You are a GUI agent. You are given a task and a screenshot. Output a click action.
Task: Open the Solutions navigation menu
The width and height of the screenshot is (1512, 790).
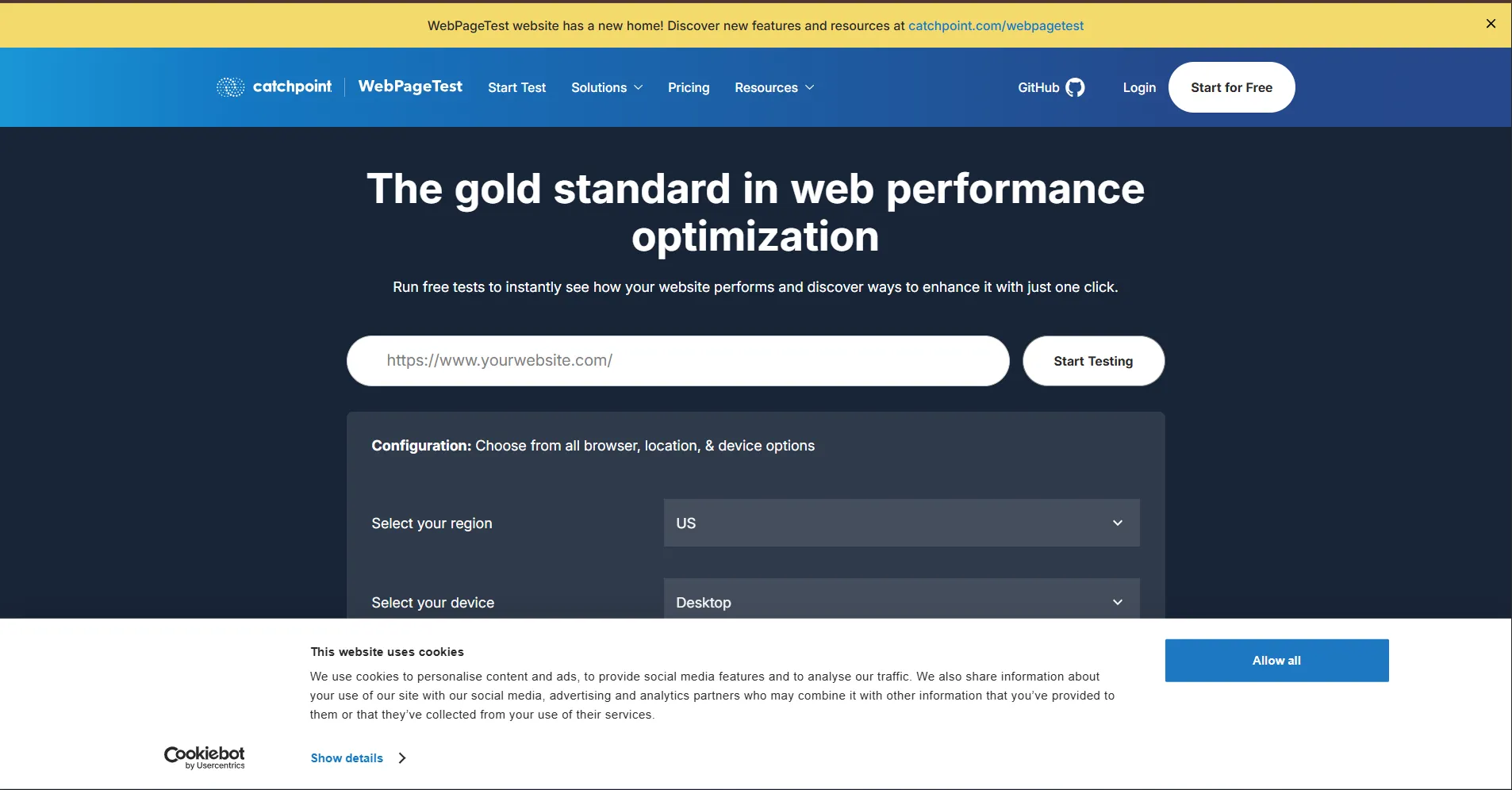click(x=599, y=87)
